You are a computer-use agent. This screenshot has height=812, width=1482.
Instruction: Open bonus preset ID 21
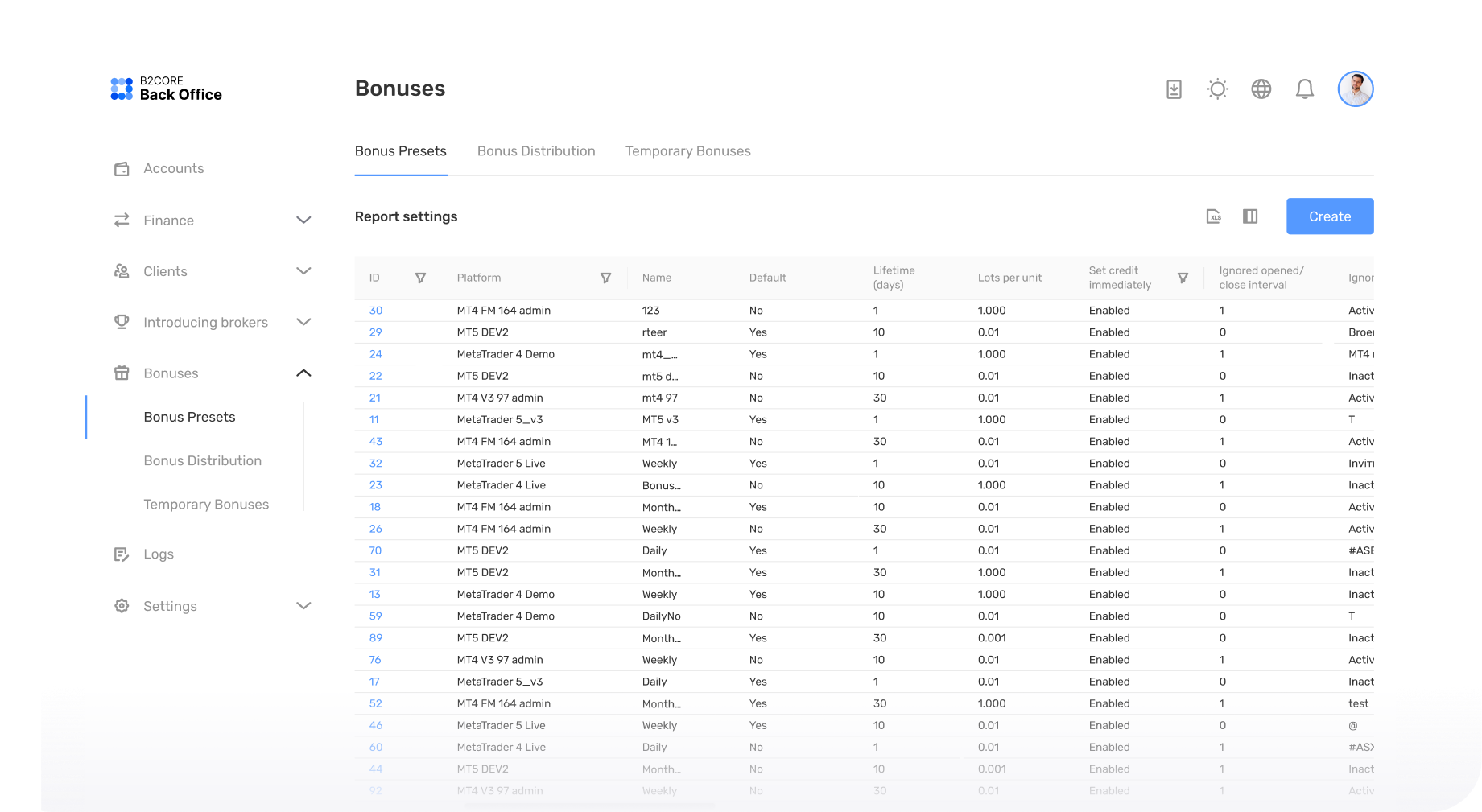[375, 398]
